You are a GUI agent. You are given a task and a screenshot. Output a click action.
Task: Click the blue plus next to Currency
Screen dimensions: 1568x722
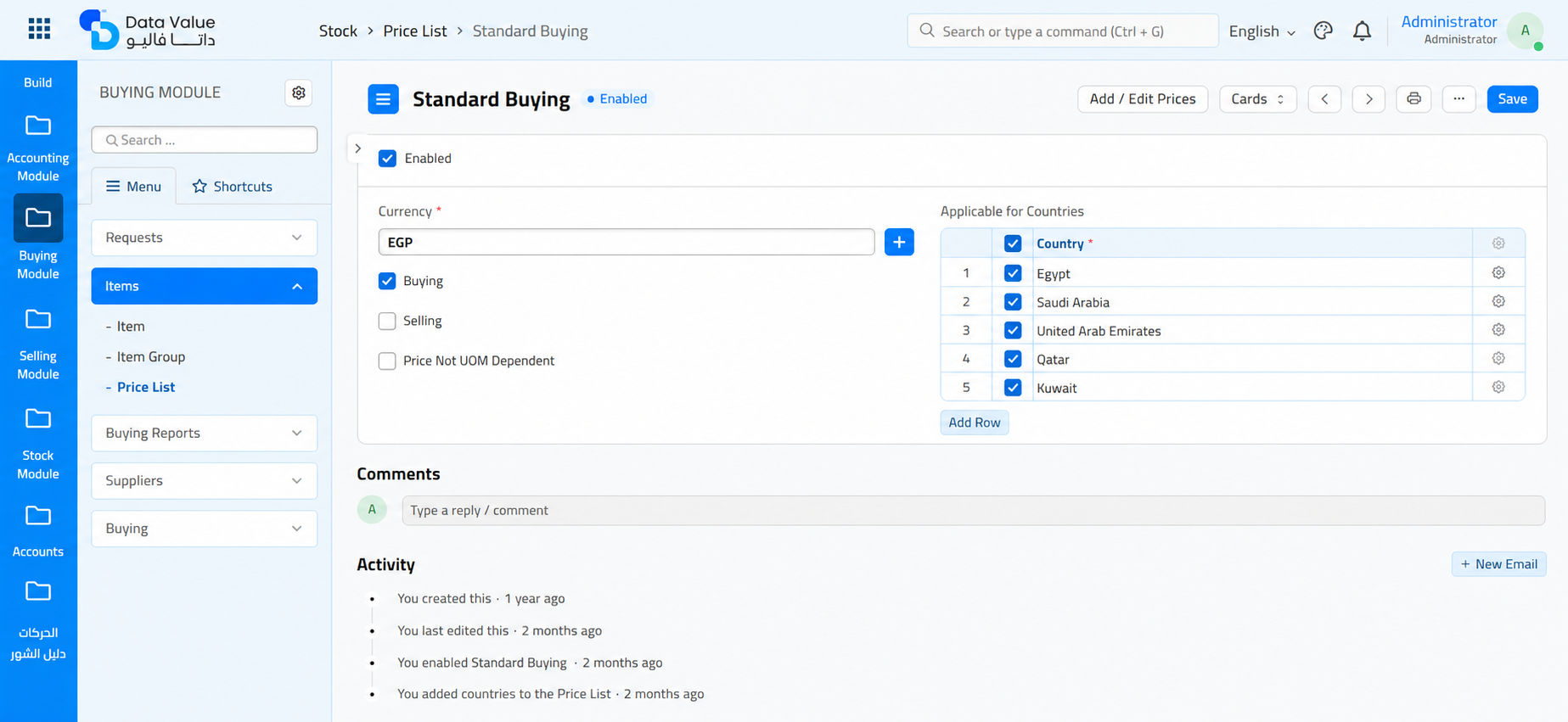point(899,242)
